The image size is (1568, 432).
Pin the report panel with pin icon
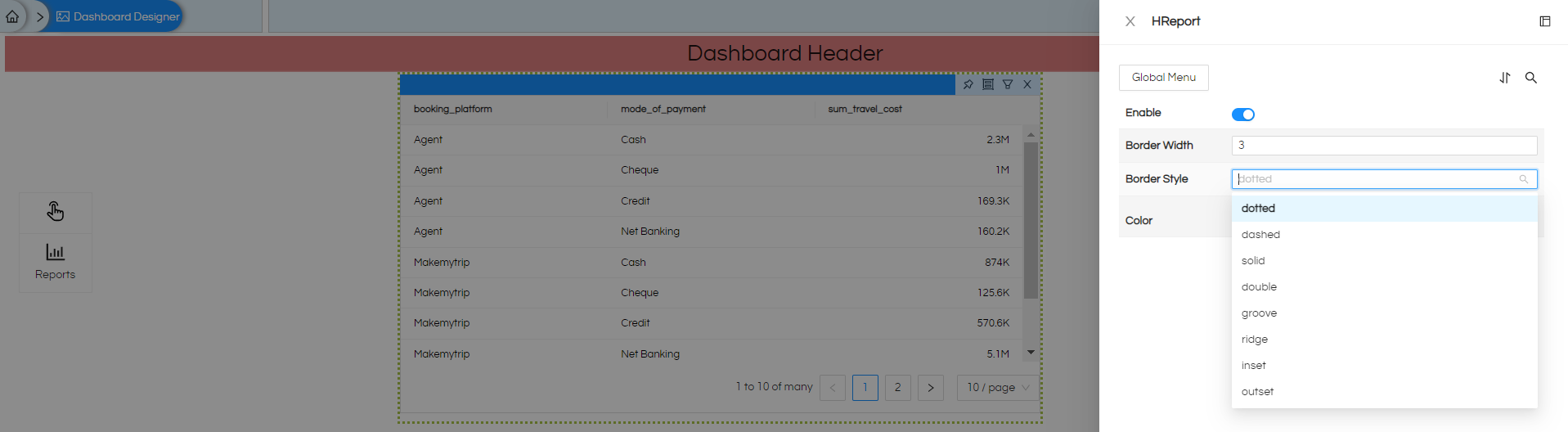[968, 84]
